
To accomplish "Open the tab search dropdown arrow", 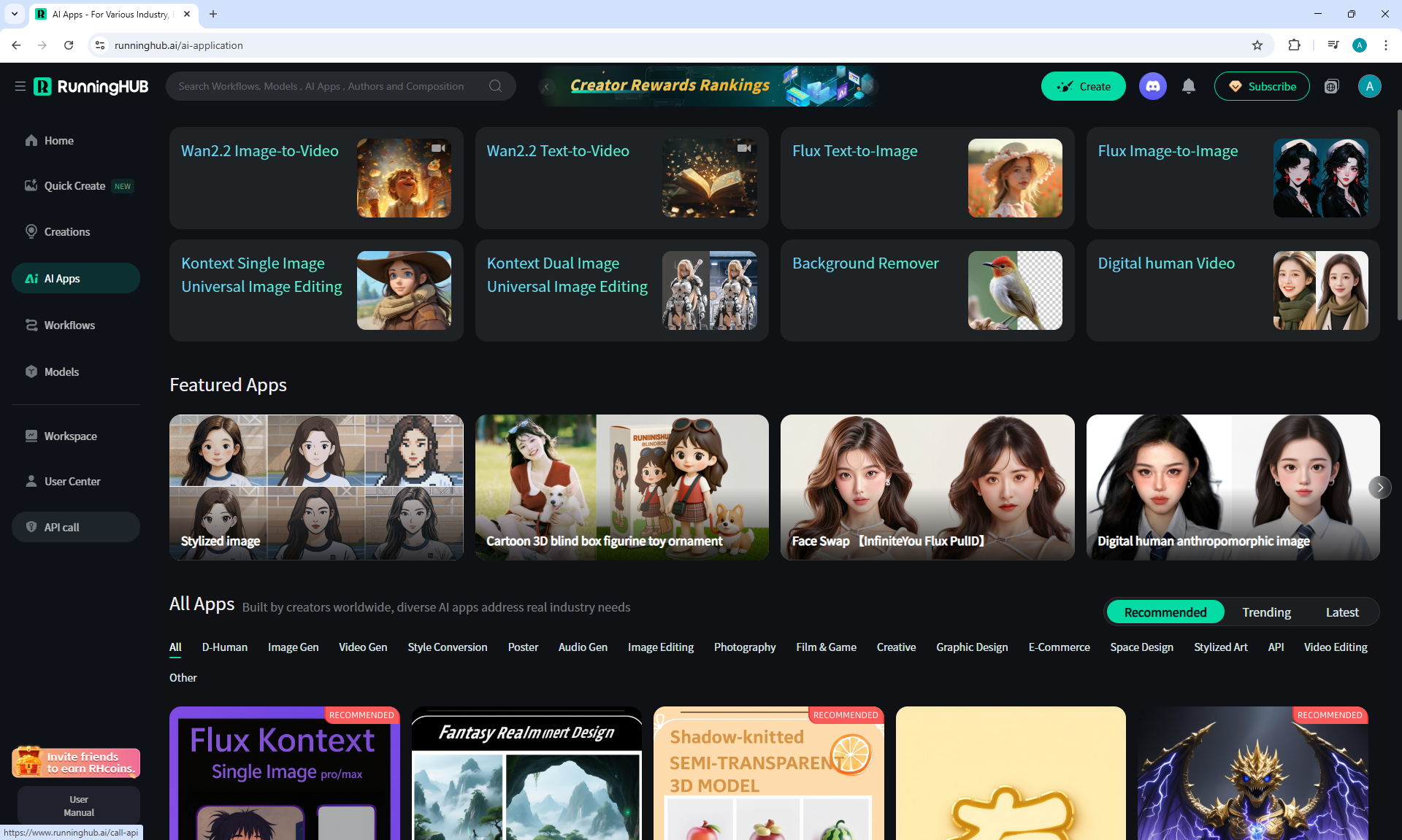I will (14, 14).
